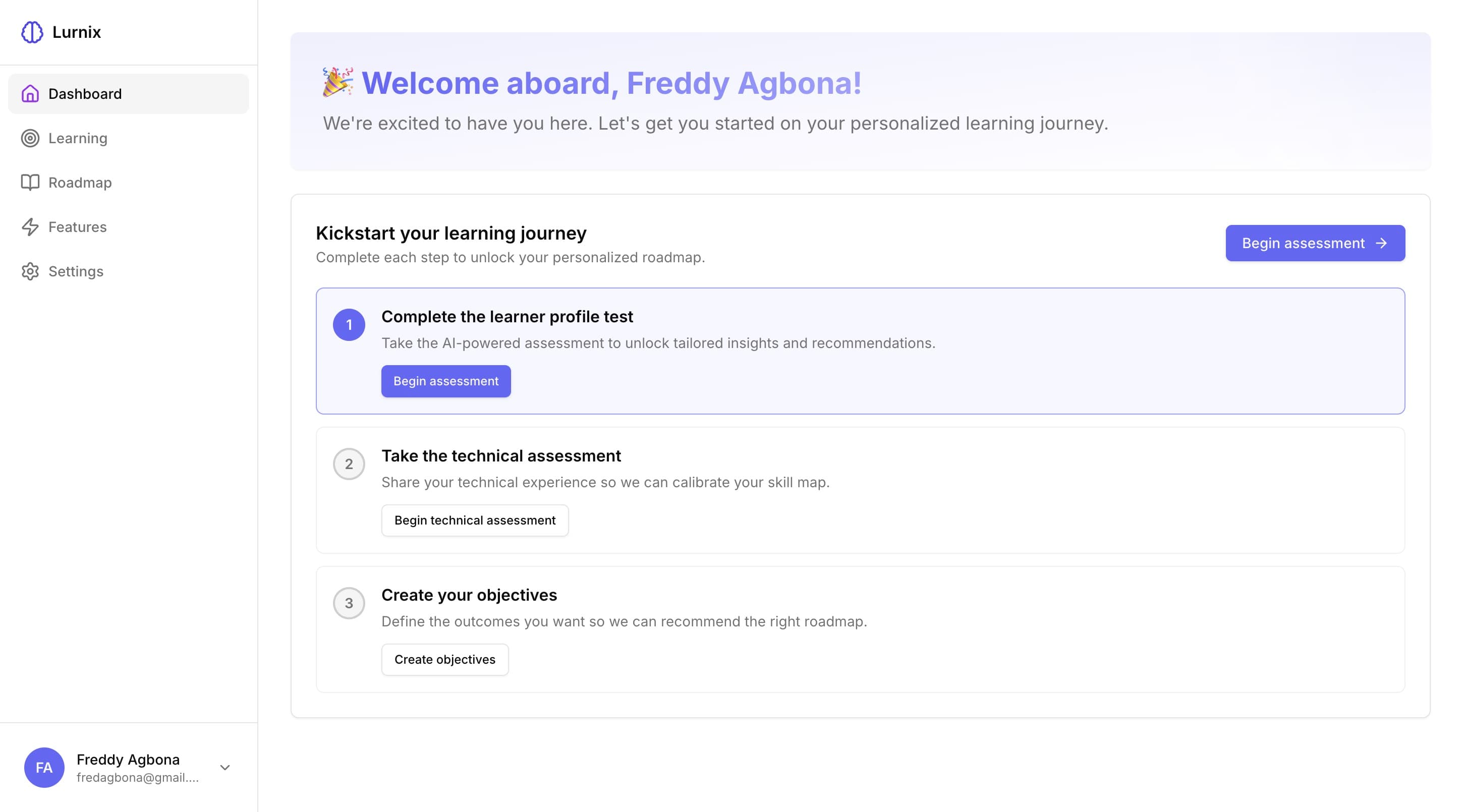Viewport: 1463px width, 812px height.
Task: Switch to the Roadmap section
Action: pos(80,182)
